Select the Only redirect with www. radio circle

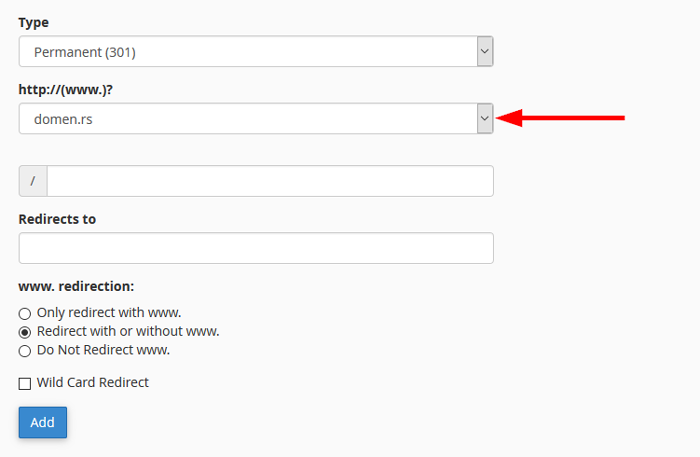click(x=25, y=314)
